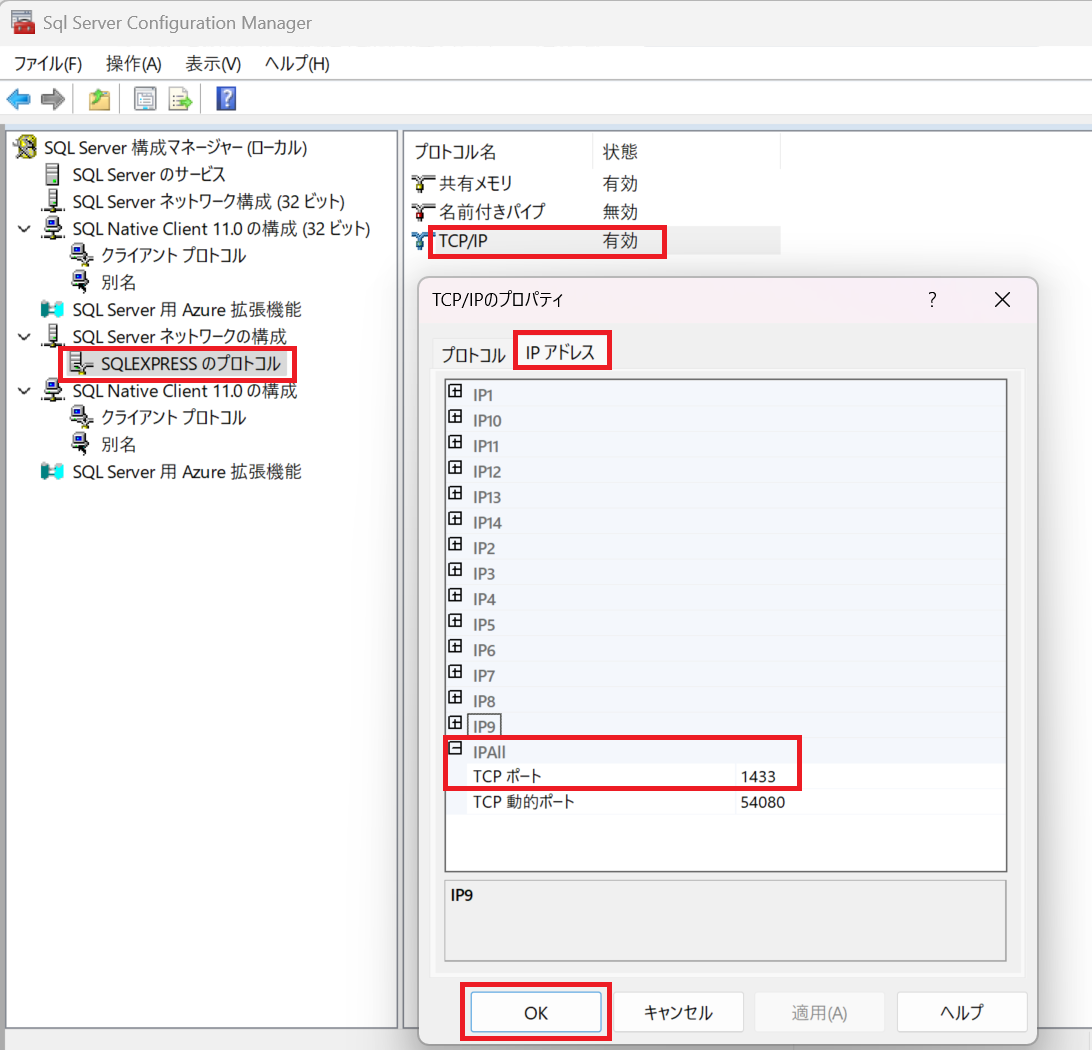Select the last クライアント プロトコル tree item
The width and height of the screenshot is (1092, 1050).
[x=173, y=417]
